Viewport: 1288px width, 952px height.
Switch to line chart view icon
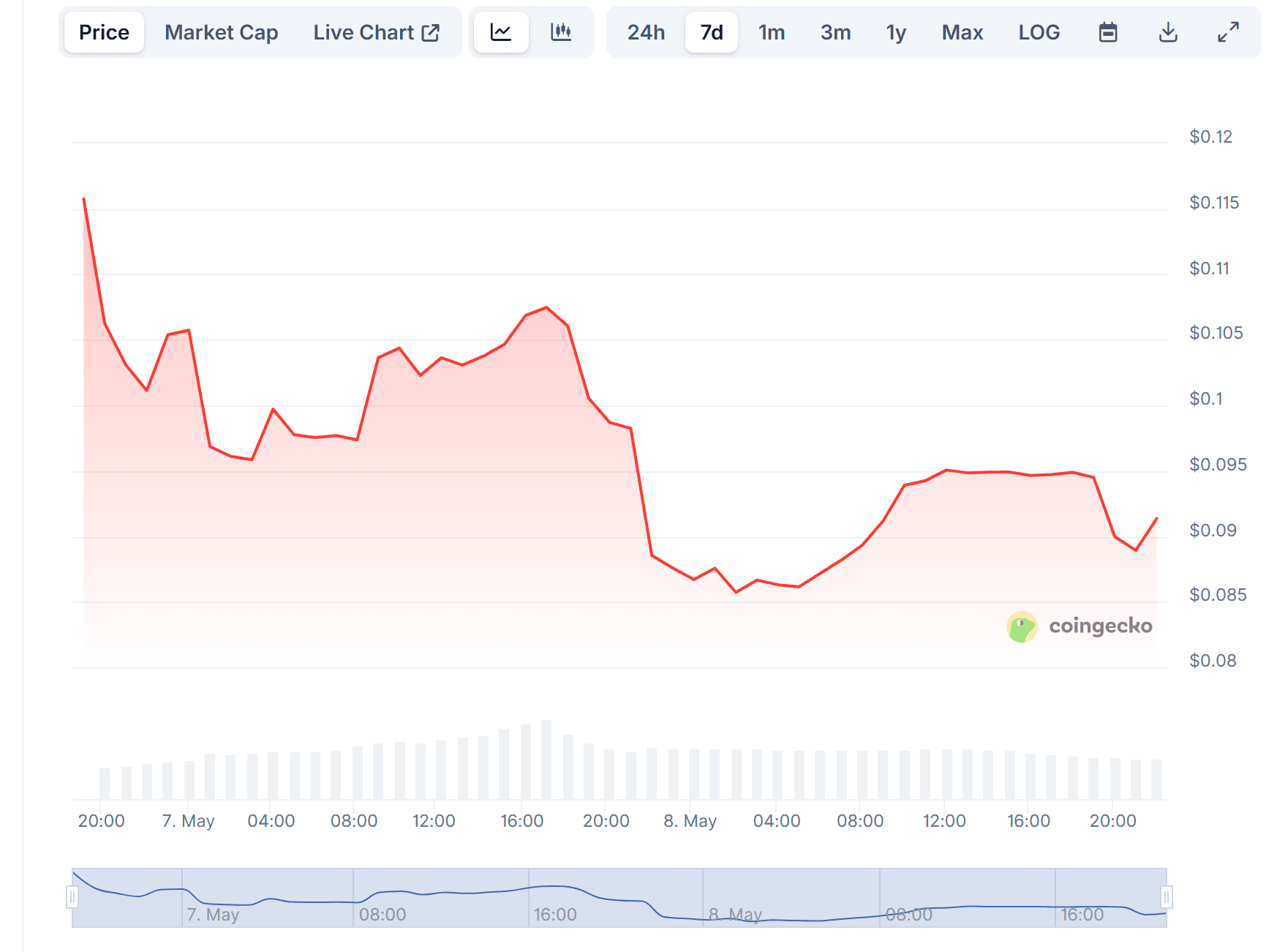501,32
